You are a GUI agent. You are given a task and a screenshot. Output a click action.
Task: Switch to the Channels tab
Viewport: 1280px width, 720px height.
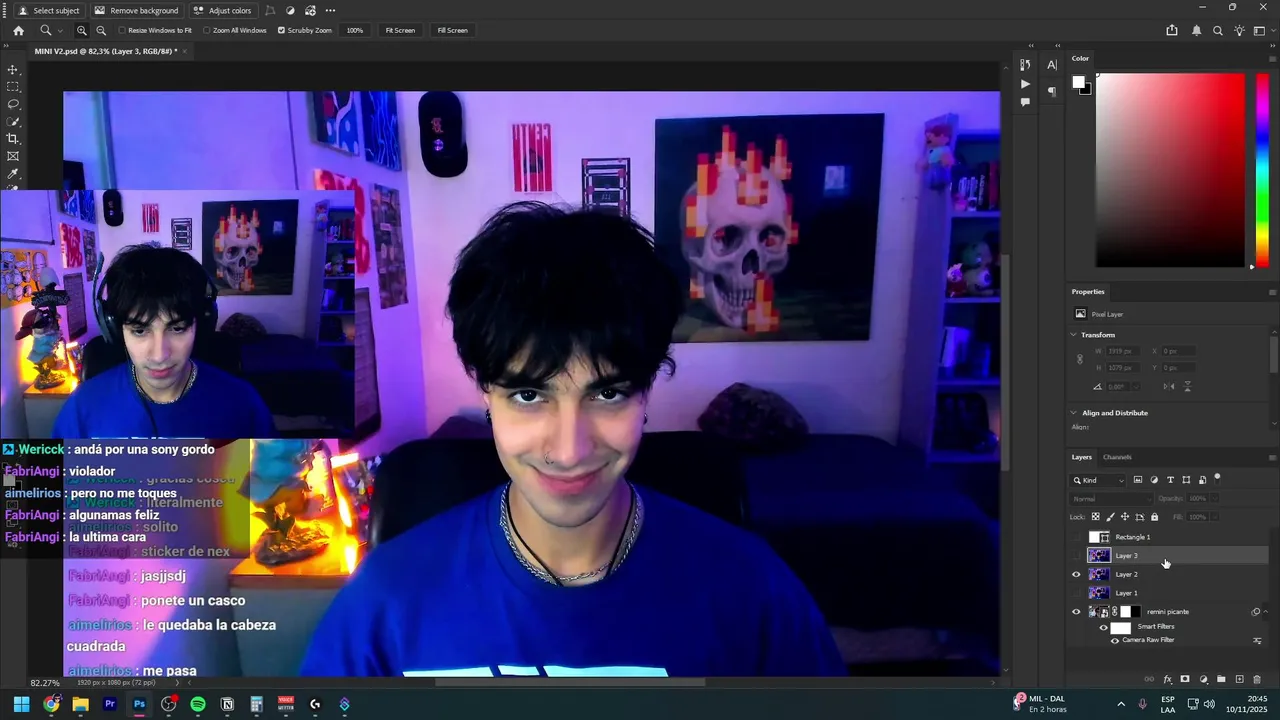(1117, 457)
